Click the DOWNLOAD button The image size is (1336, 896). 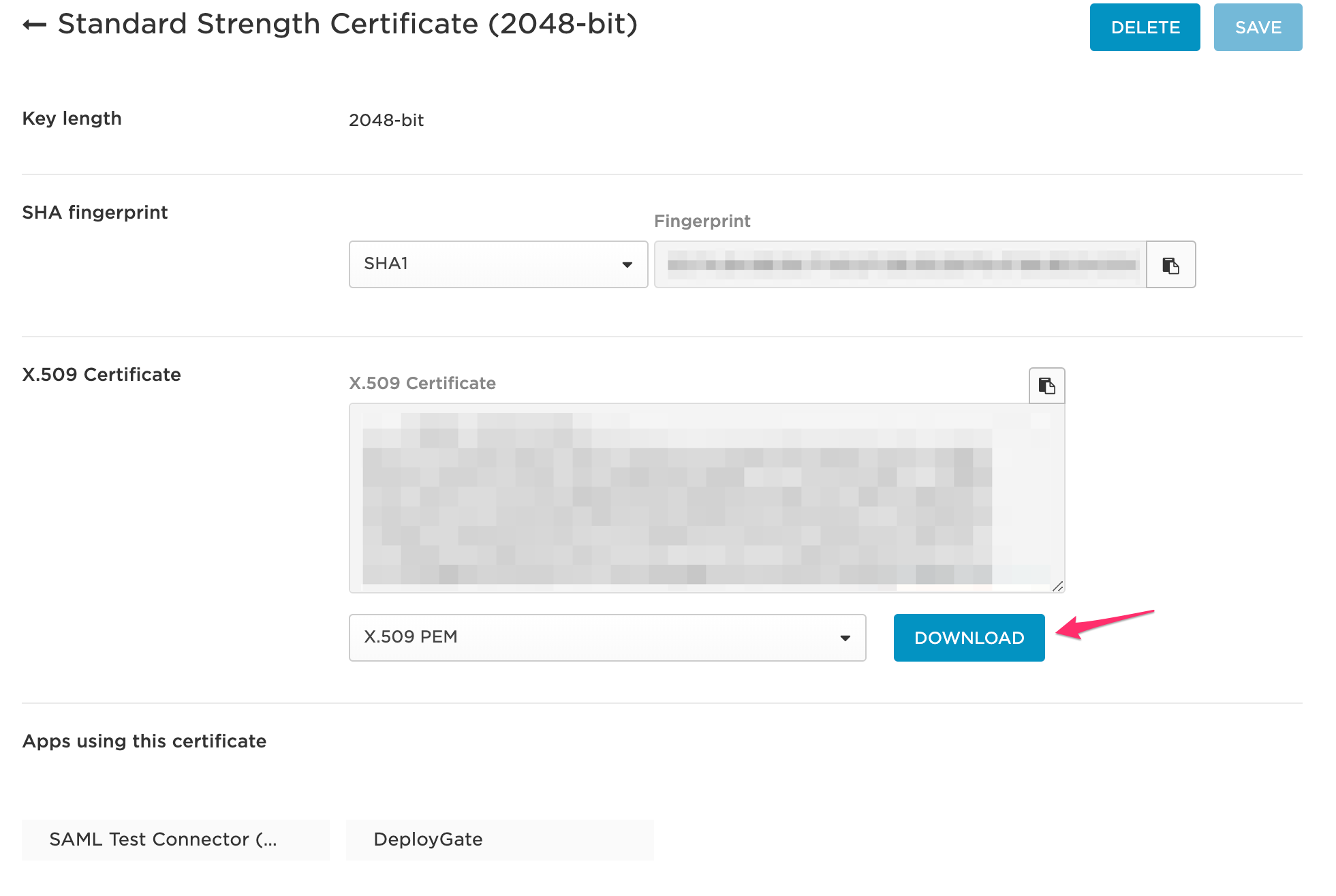968,638
